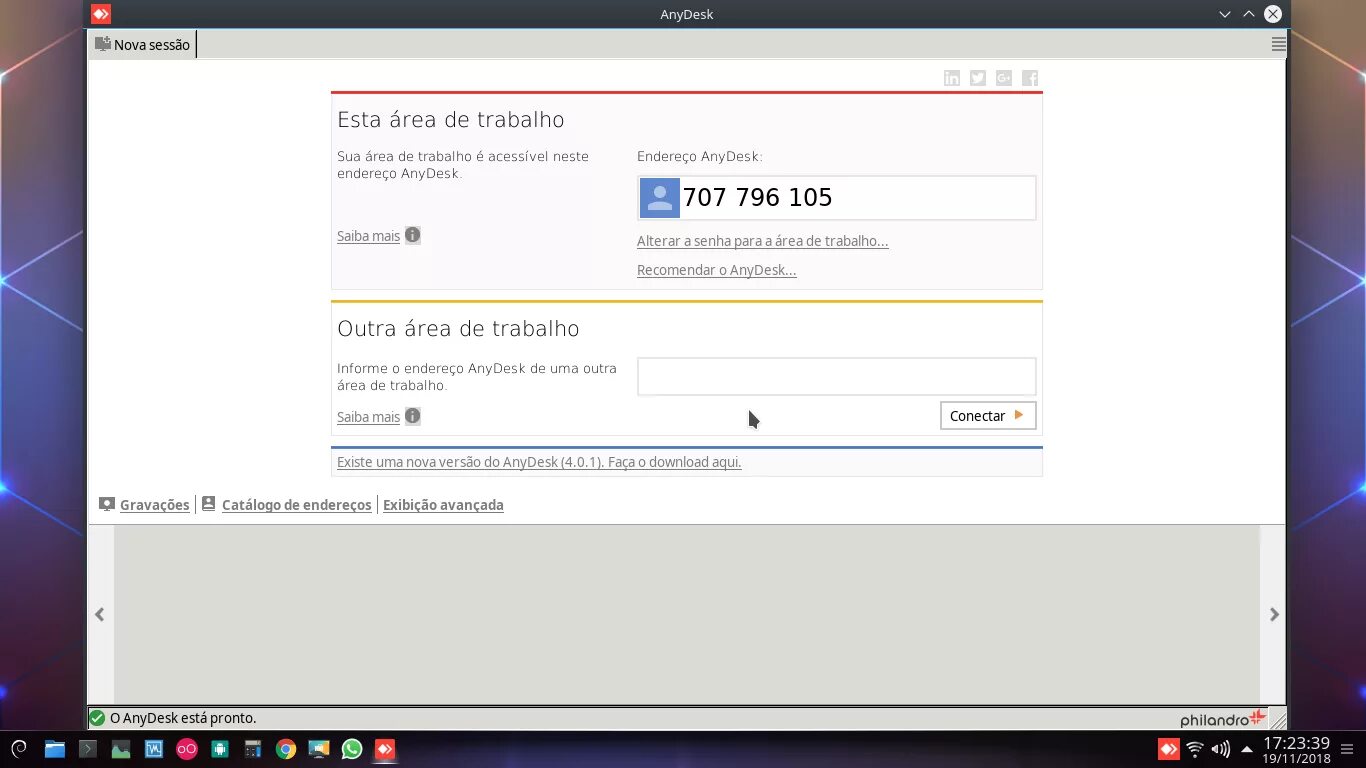Click the user avatar beside AnyDesk address
1366x768 pixels.
point(660,198)
